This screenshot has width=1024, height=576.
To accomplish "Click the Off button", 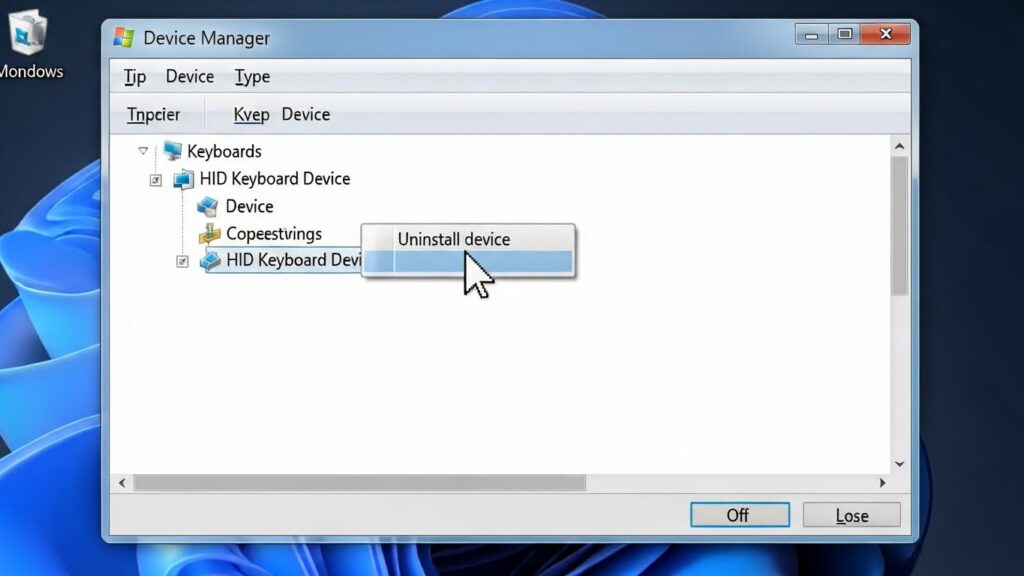I will 740,515.
